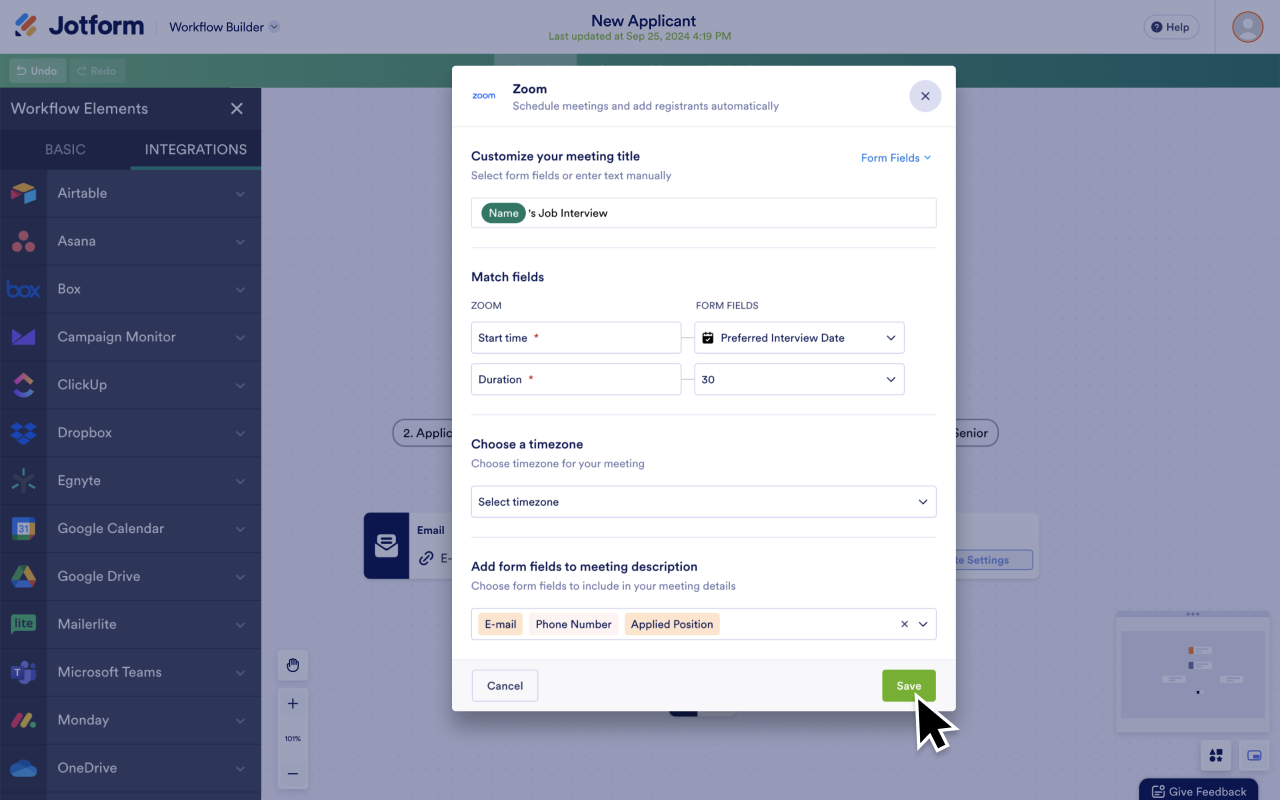The height and width of the screenshot is (800, 1280).
Task: Close the Workflow Elements panel
Action: (237, 109)
